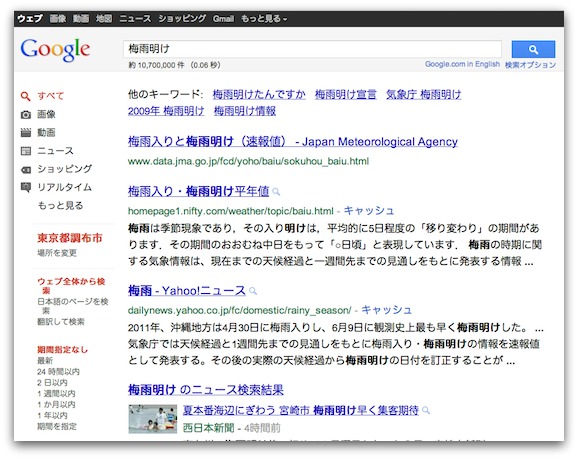Select すべて filter in sidebar
The height and width of the screenshot is (459, 578).
[51, 96]
